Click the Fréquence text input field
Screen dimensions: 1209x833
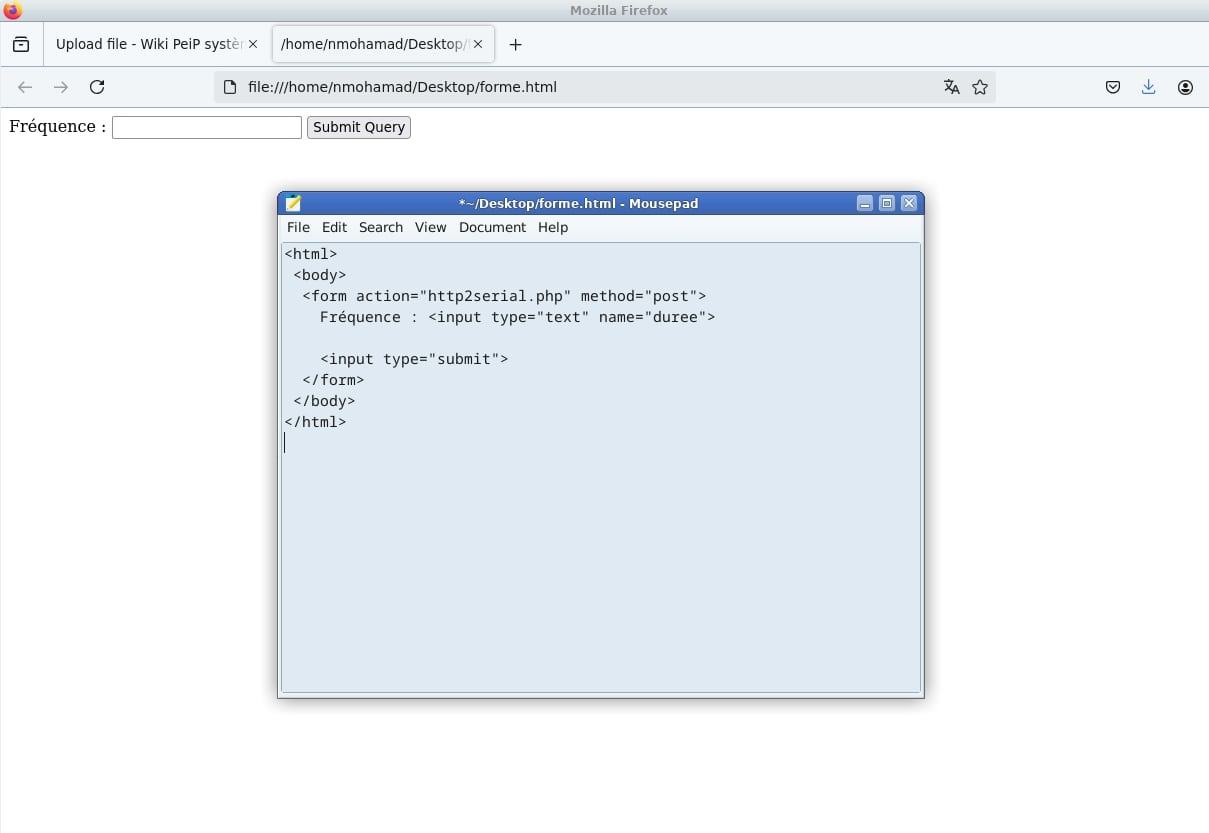tap(206, 127)
